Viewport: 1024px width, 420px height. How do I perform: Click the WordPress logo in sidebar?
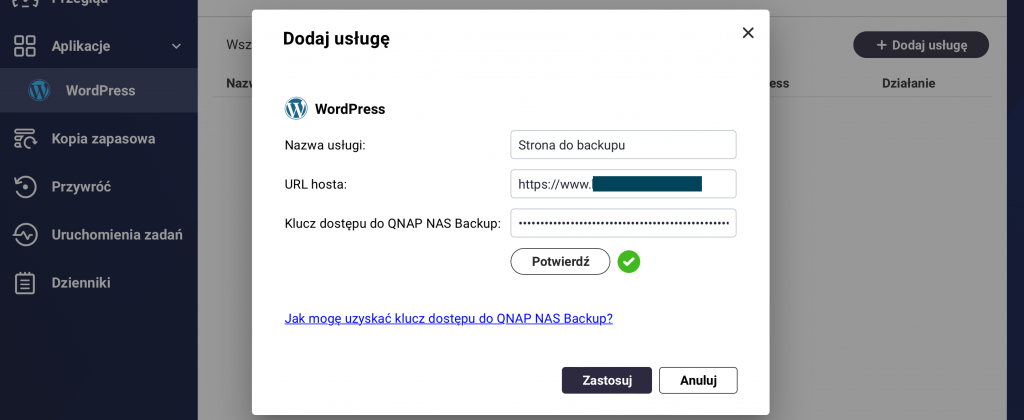pyautogui.click(x=39, y=91)
